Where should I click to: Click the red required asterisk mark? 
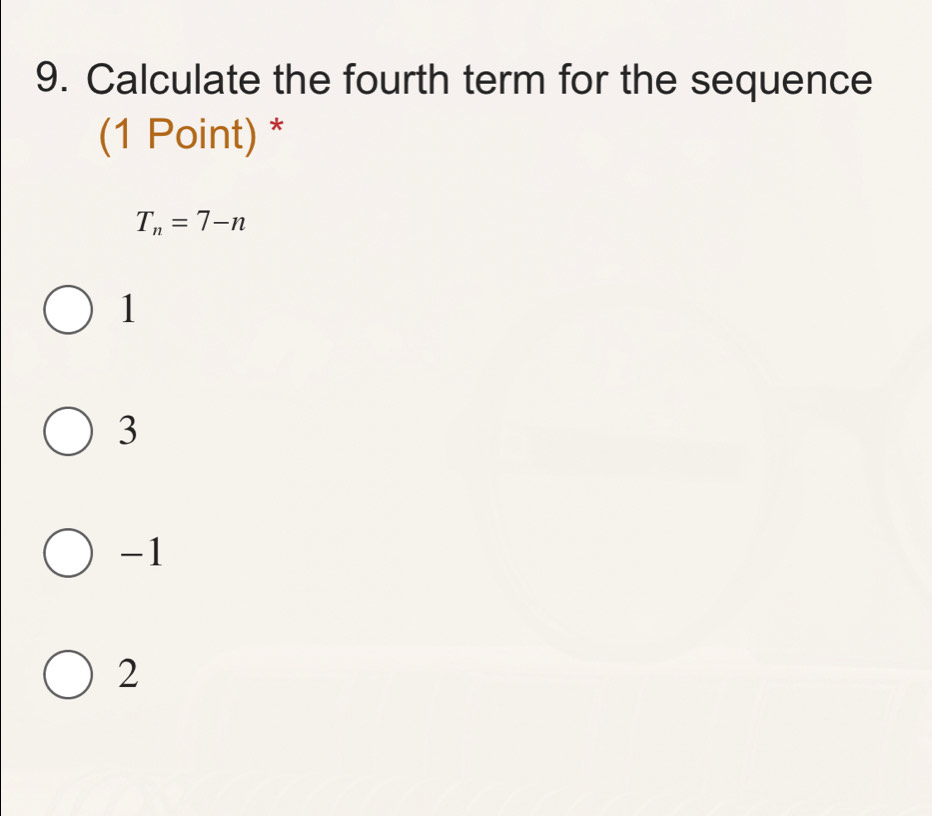point(276,127)
